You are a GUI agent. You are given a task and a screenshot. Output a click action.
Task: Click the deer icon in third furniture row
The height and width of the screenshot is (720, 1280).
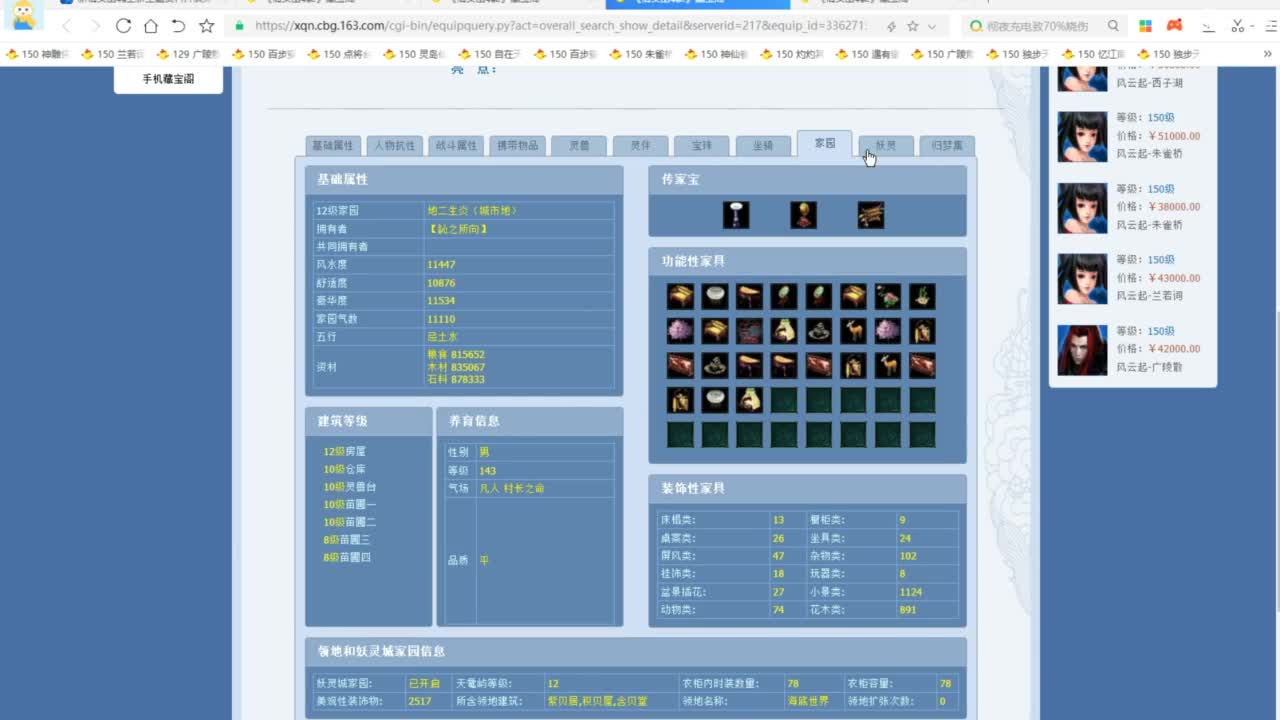[888, 365]
